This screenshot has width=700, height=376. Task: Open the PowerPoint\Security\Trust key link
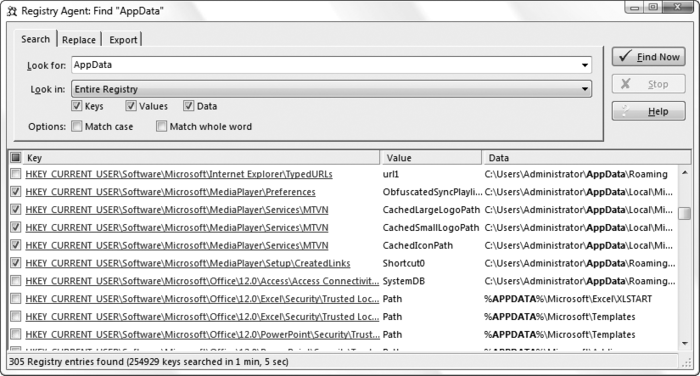click(x=202, y=335)
